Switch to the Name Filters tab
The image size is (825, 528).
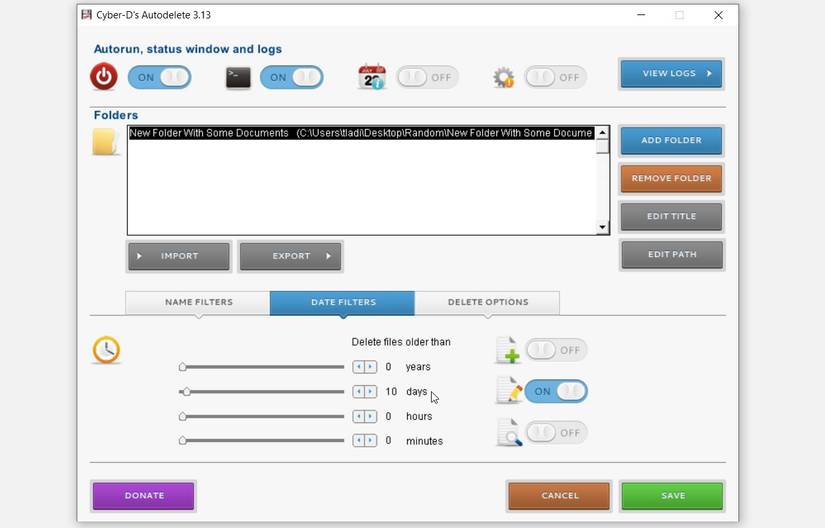coord(198,302)
